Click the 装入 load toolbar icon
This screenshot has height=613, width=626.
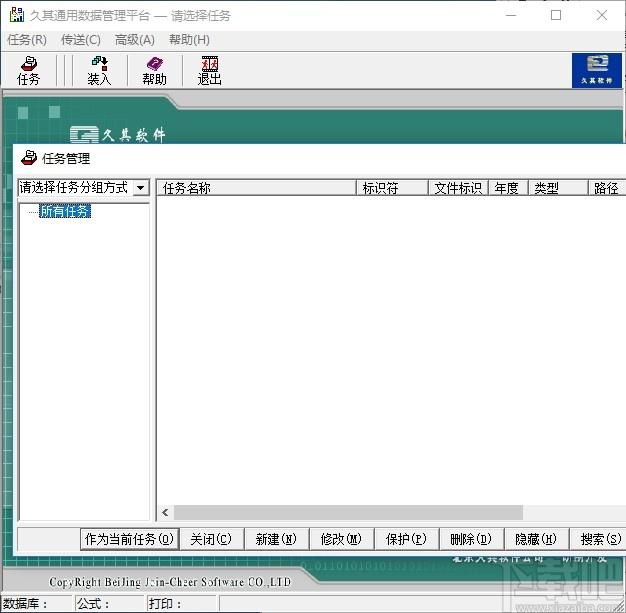point(99,71)
